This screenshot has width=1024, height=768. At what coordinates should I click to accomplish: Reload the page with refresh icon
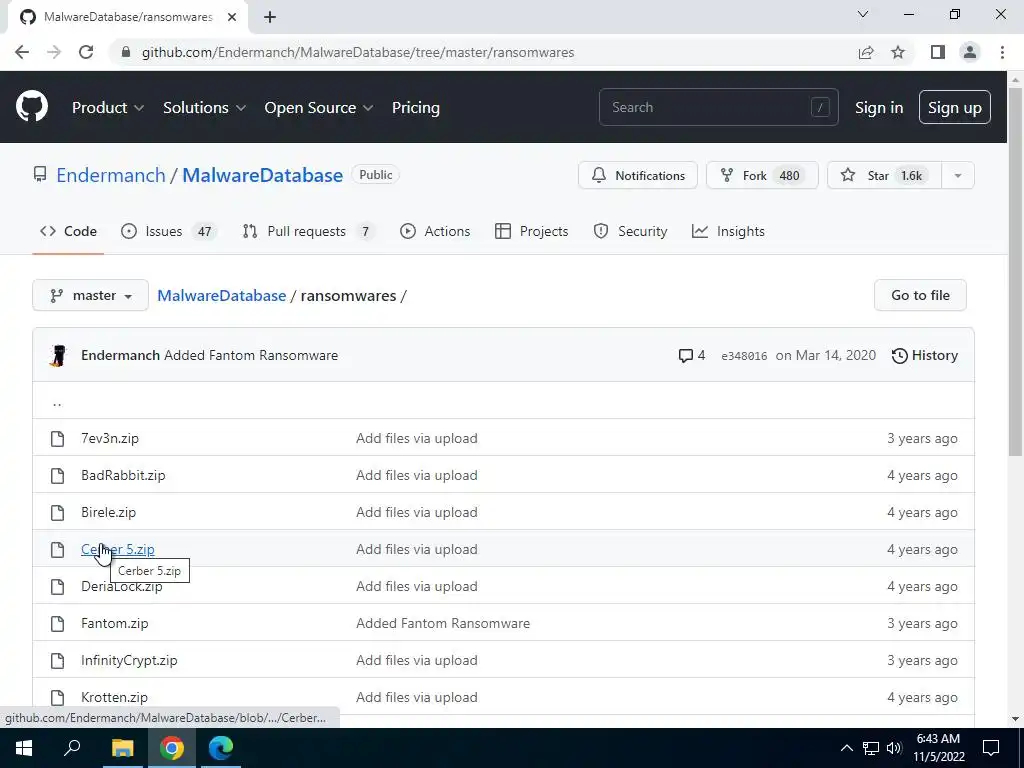86,52
